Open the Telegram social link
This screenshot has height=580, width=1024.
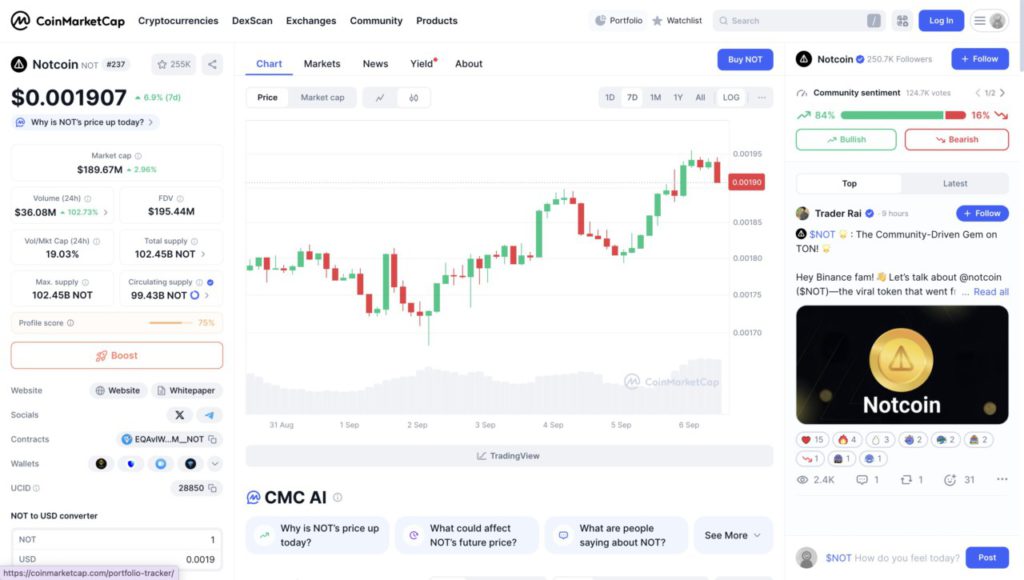tap(209, 415)
